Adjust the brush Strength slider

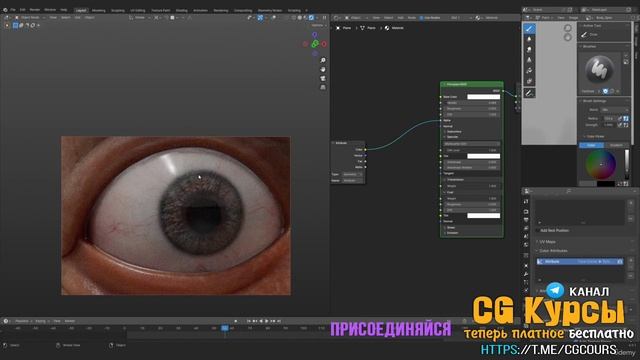coord(609,125)
